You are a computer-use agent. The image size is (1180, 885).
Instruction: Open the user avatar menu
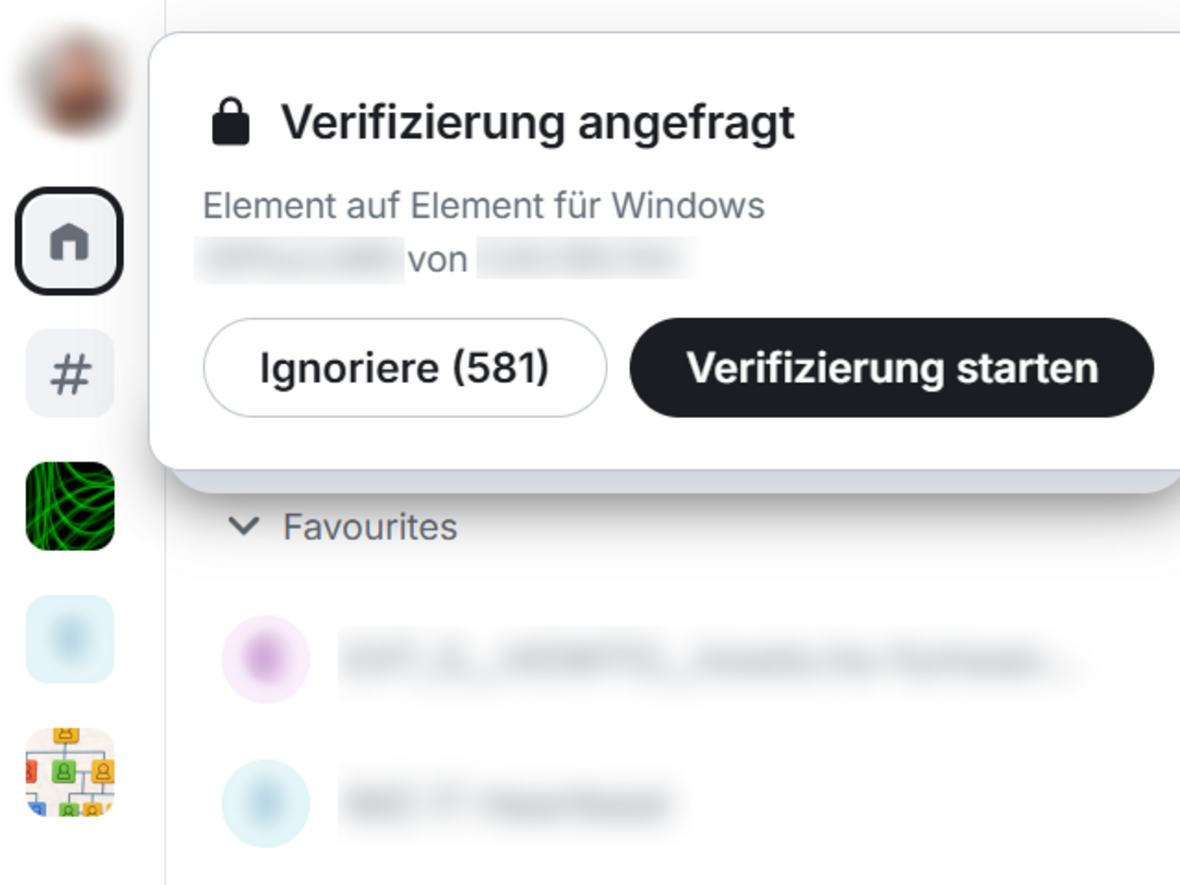pyautogui.click(x=70, y=83)
